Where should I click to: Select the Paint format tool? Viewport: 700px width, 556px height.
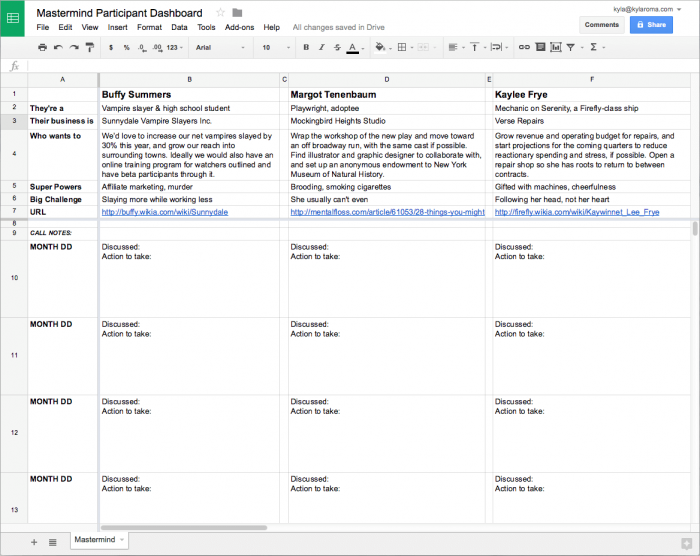[x=90, y=47]
